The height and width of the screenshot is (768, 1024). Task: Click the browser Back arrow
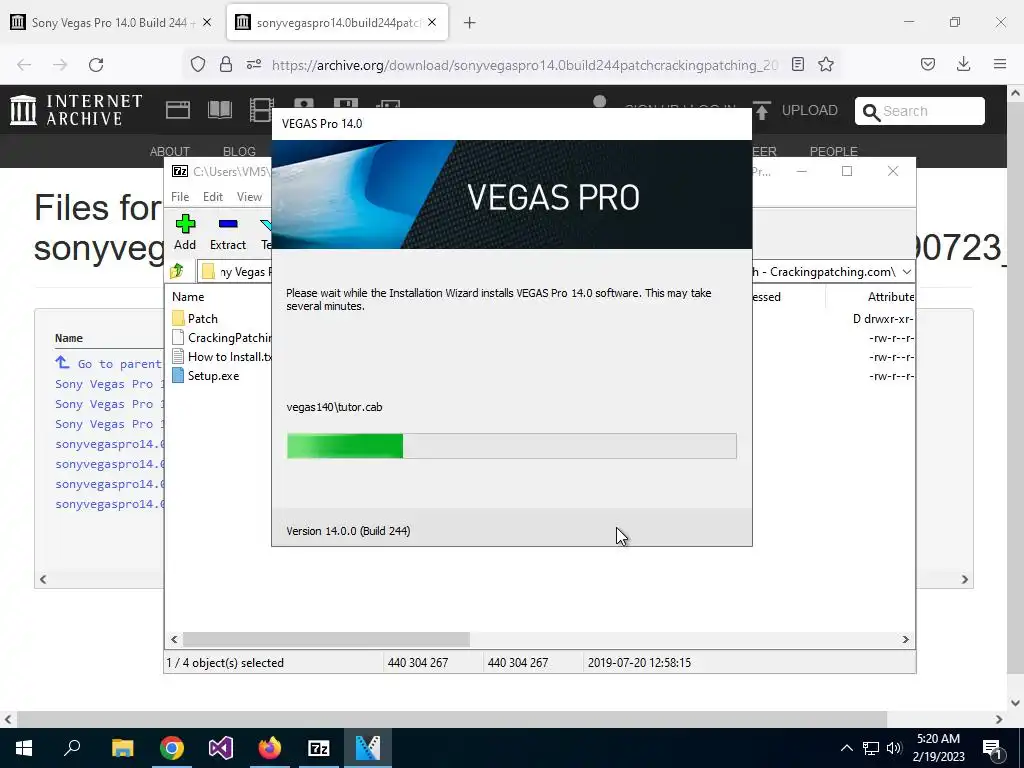tap(24, 65)
